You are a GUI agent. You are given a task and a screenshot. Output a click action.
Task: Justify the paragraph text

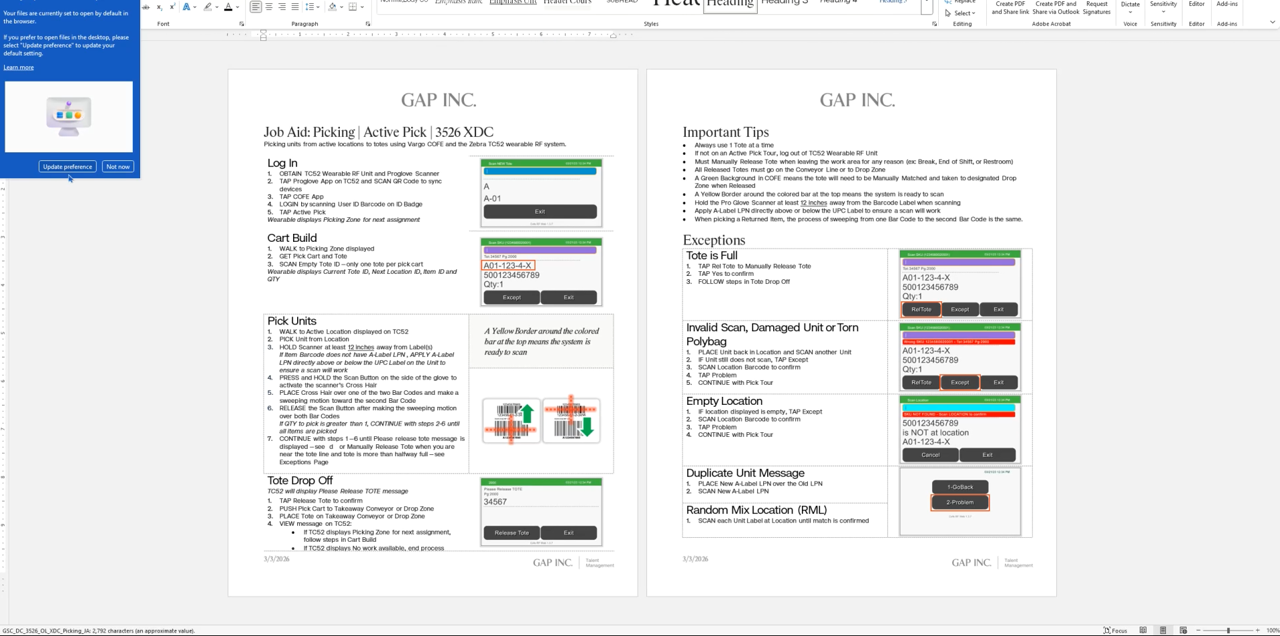(x=295, y=7)
